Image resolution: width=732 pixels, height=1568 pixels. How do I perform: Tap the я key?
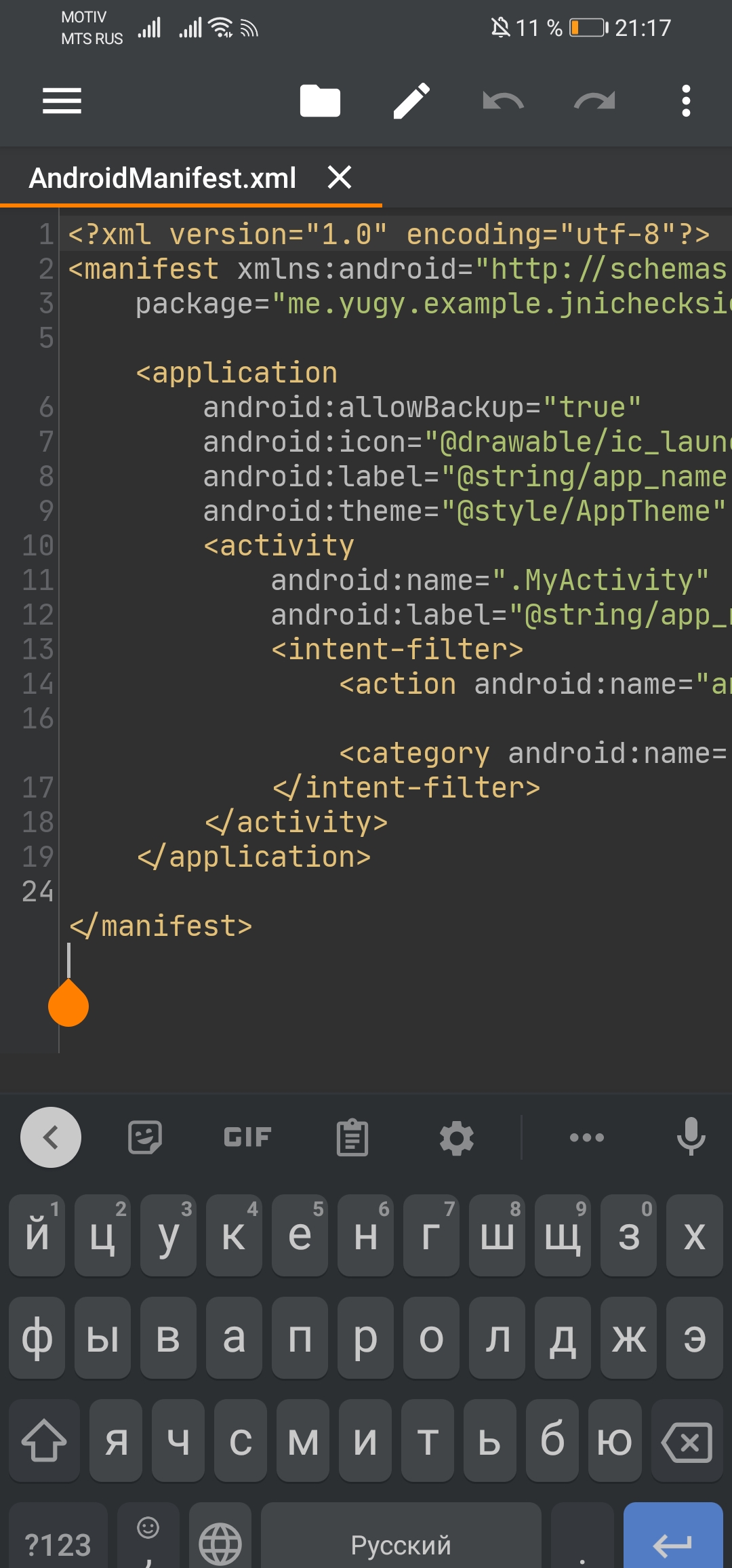point(116,1440)
